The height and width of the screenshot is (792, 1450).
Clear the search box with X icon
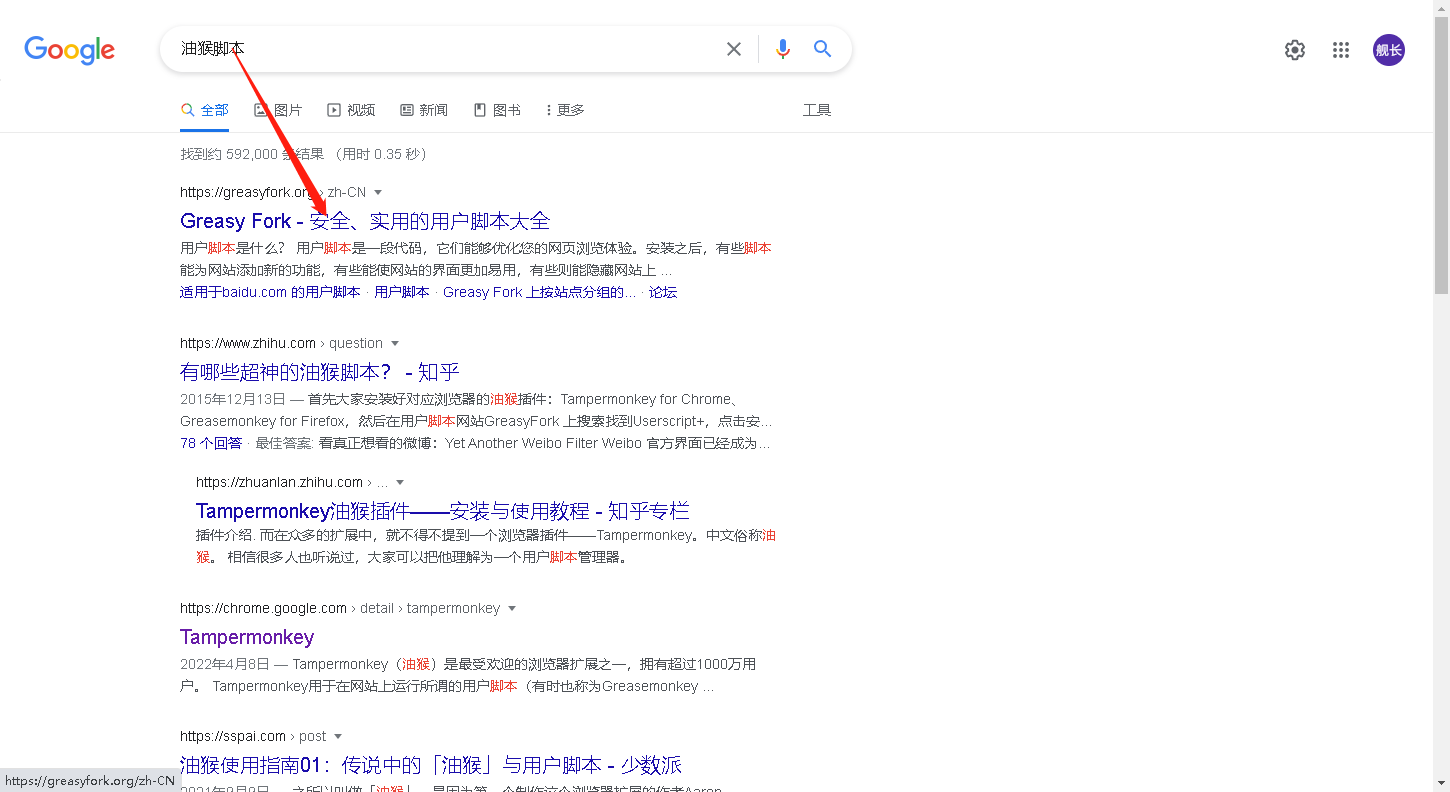click(734, 49)
